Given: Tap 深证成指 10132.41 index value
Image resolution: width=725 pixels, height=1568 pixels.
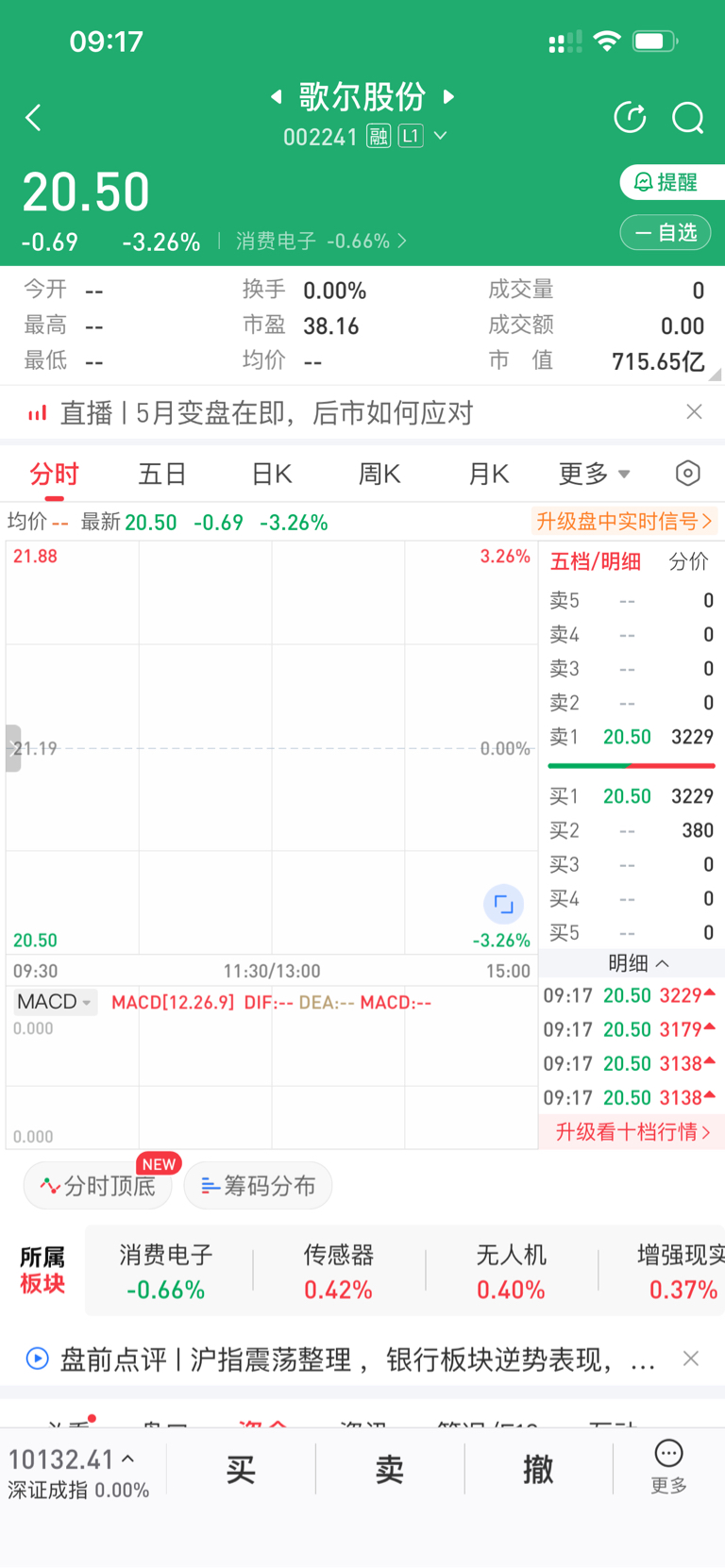Looking at the screenshot, I should pos(60,1460).
